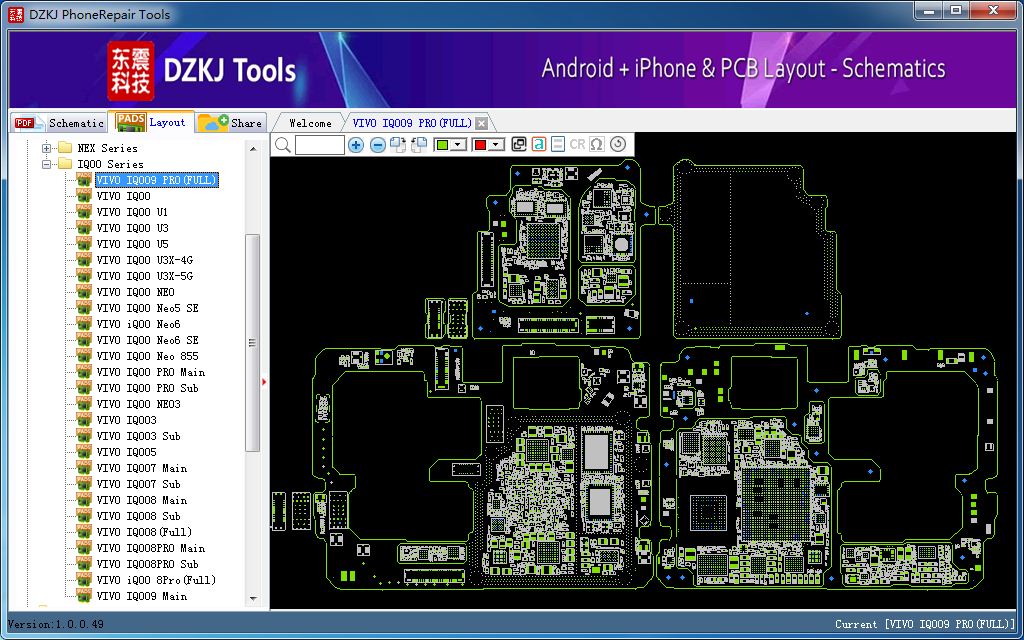Select VIVO iQOO Neo6 entry
Viewport: 1024px width, 640px height.
138,324
